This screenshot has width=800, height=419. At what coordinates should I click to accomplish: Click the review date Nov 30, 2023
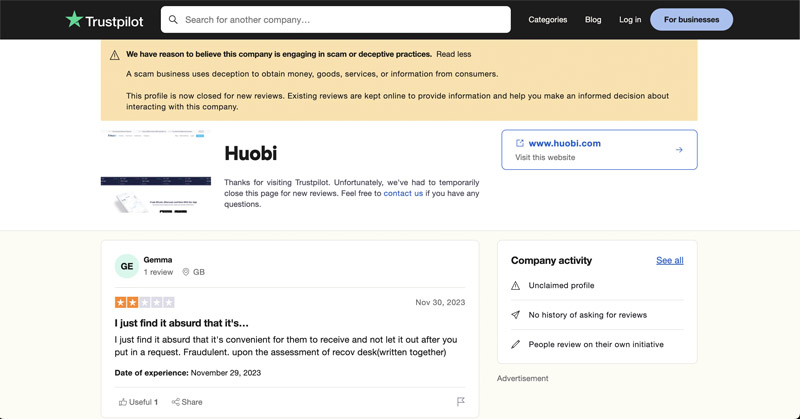pyautogui.click(x=440, y=302)
